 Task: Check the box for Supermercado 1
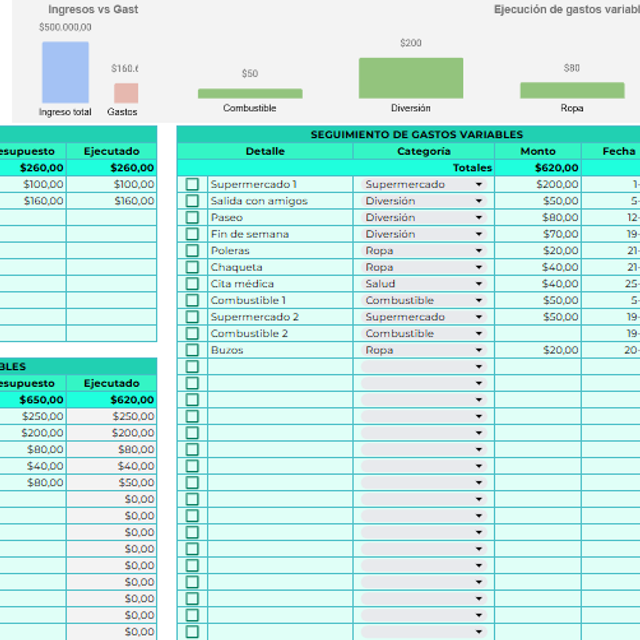(192, 184)
